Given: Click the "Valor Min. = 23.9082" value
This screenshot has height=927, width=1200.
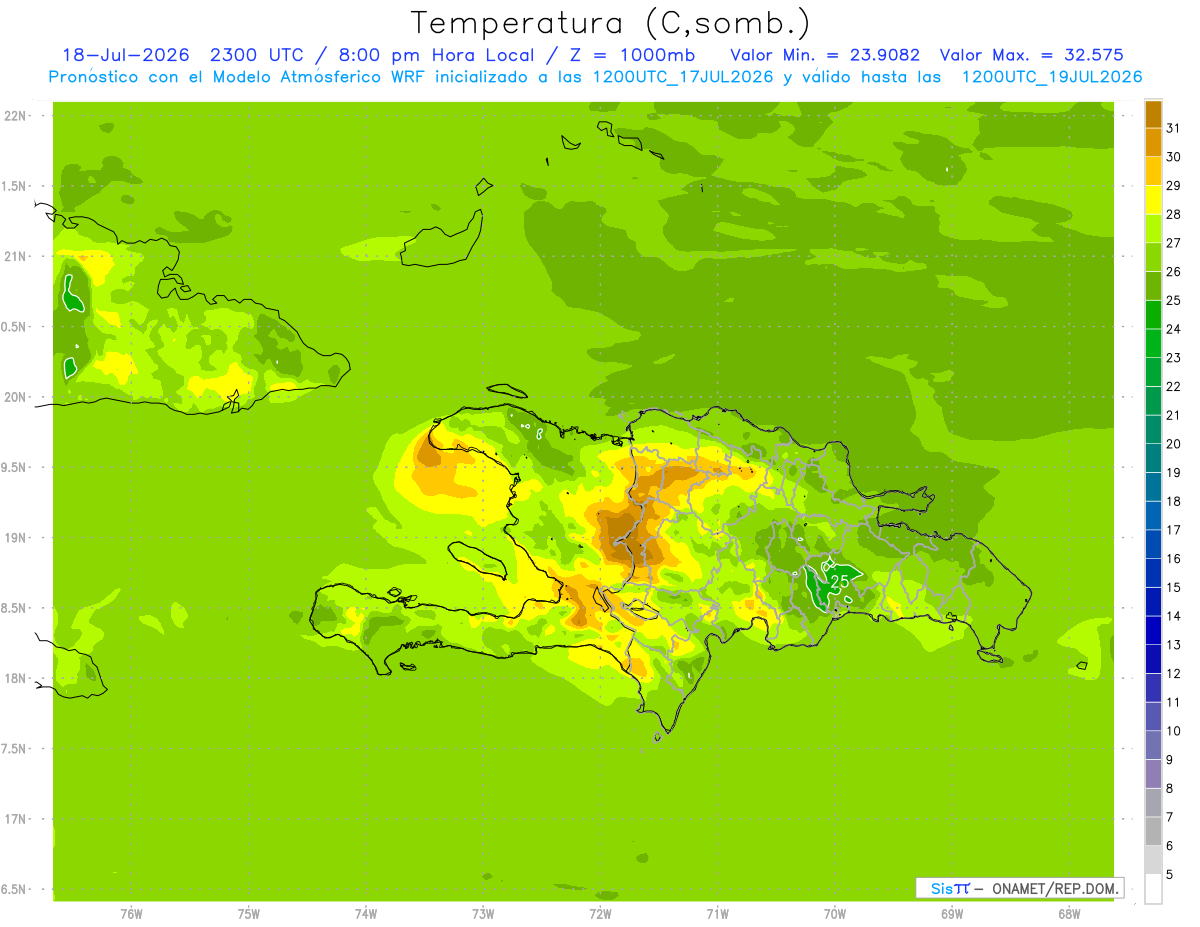Looking at the screenshot, I should 825,55.
